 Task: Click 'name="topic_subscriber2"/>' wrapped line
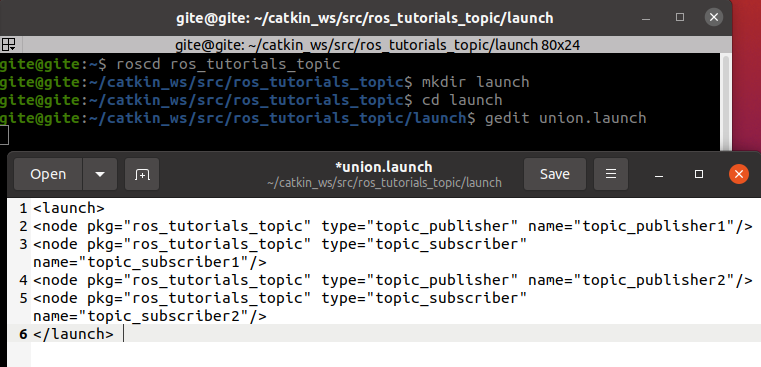[149, 316]
